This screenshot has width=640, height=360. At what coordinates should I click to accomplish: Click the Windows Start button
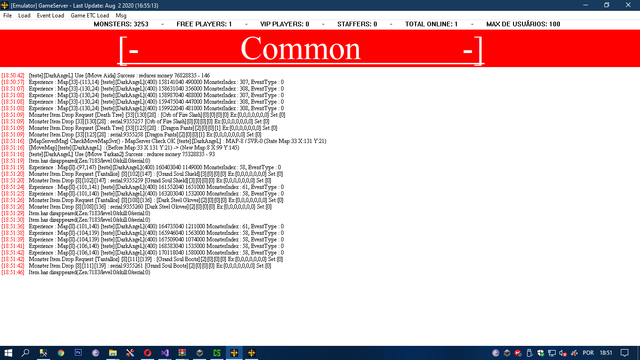pos(8,353)
